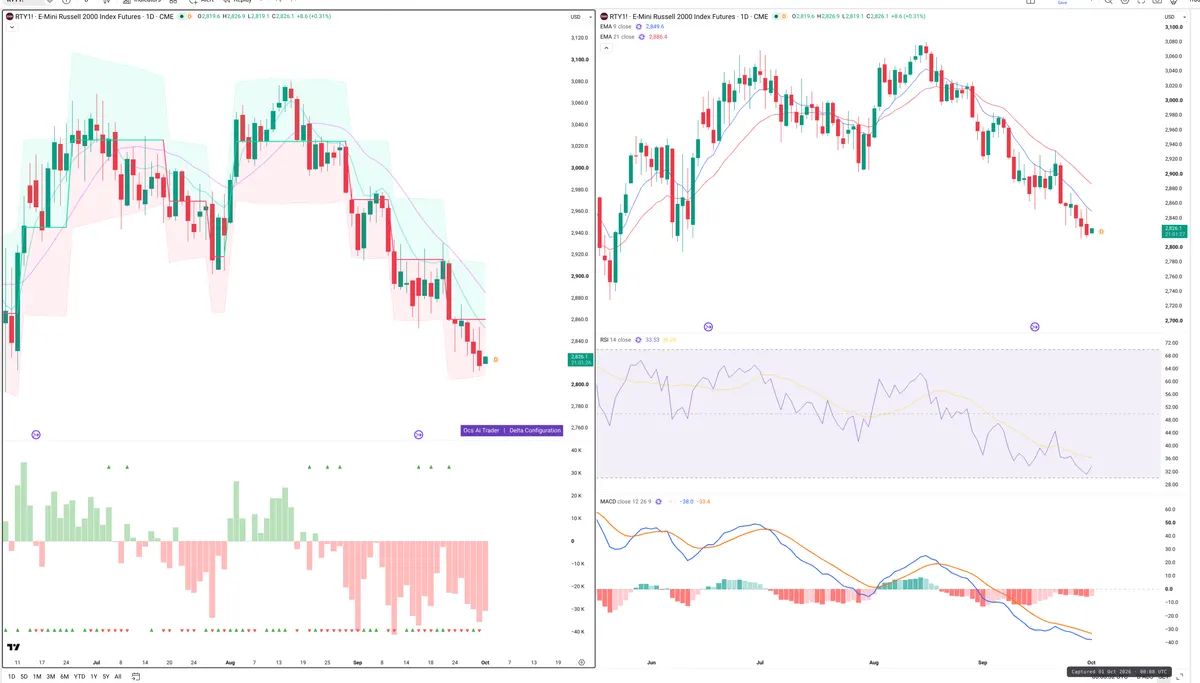Click the RSI value 33.53
The width and height of the screenshot is (1200, 683).
click(652, 340)
